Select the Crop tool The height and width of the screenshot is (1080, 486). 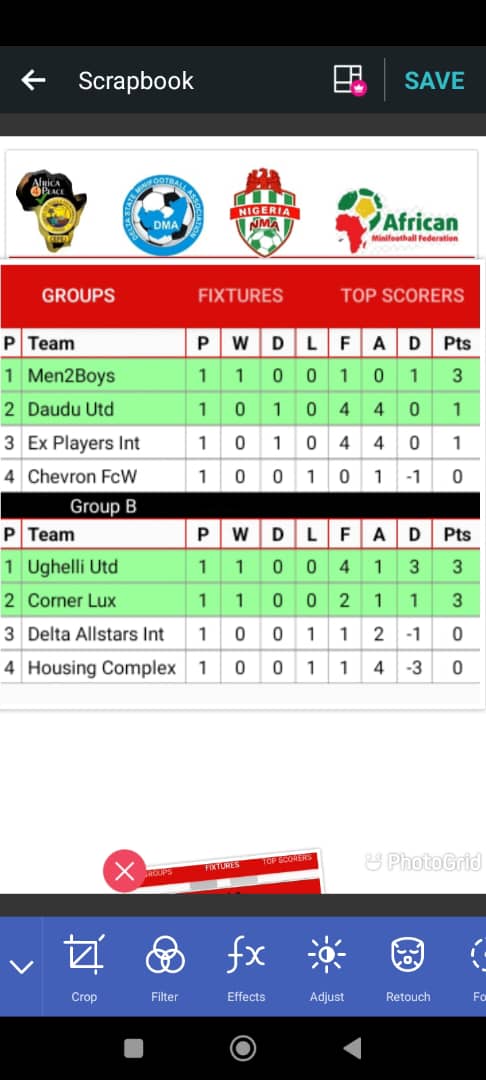(84, 967)
